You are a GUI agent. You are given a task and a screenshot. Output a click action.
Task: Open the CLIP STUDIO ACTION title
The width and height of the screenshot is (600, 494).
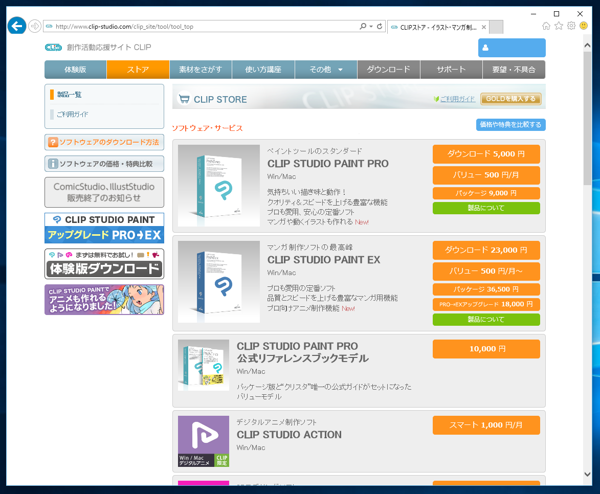289,435
